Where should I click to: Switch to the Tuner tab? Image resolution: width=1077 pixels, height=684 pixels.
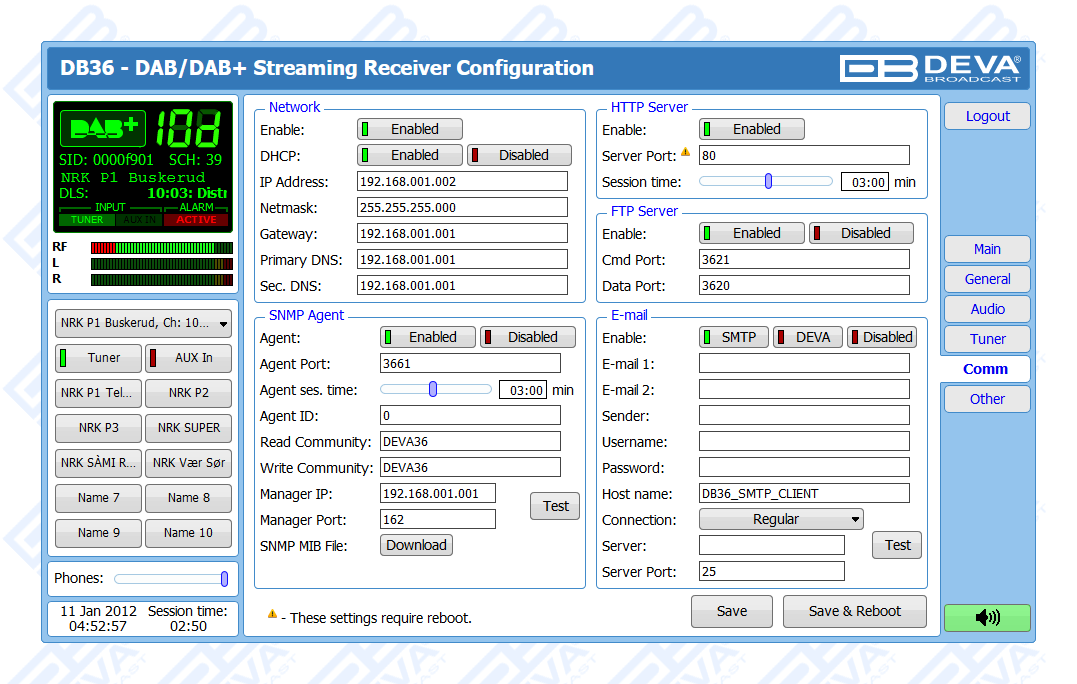pyautogui.click(x=987, y=339)
